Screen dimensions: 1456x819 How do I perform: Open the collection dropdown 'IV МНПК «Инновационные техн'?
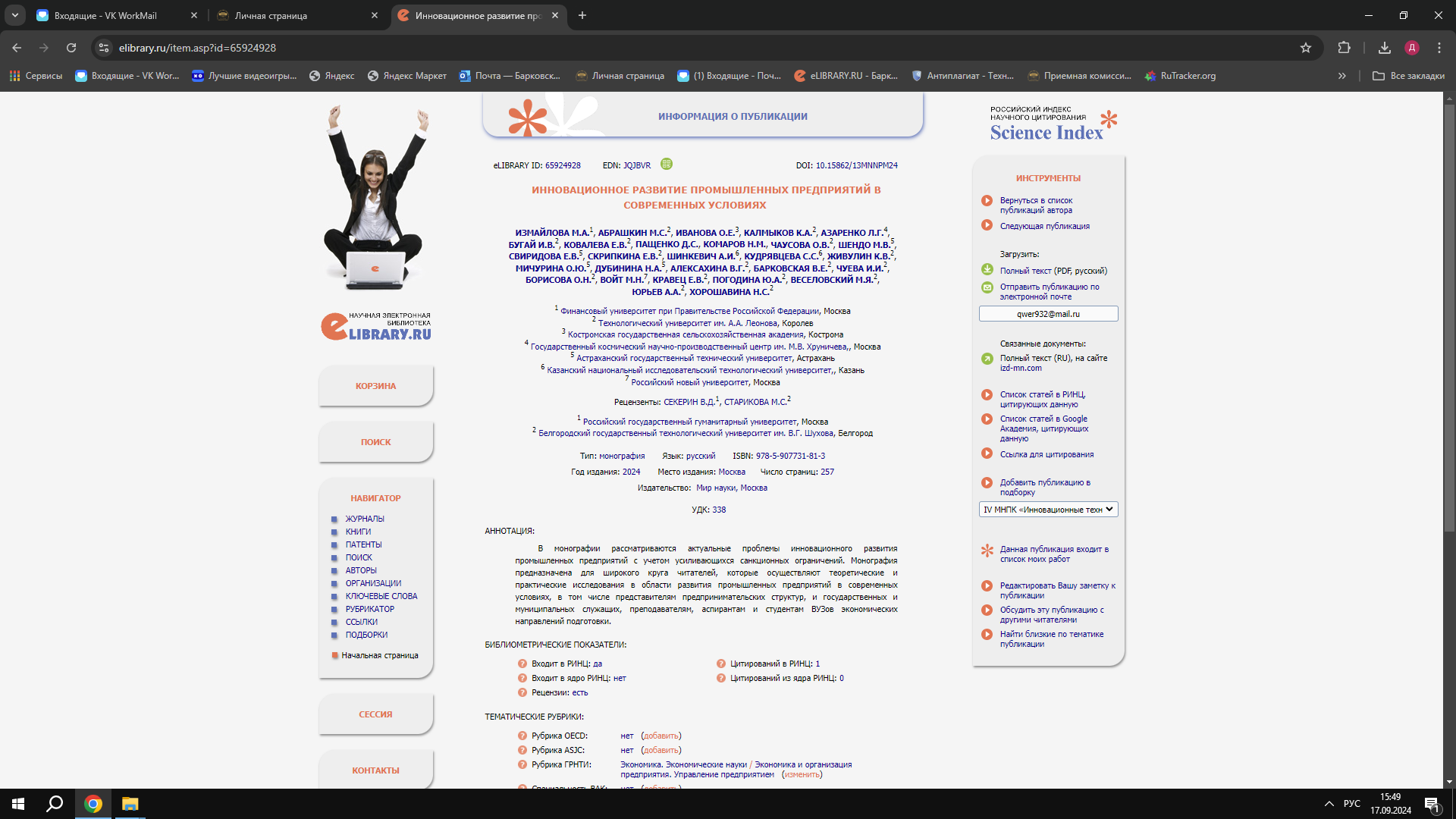point(1048,510)
